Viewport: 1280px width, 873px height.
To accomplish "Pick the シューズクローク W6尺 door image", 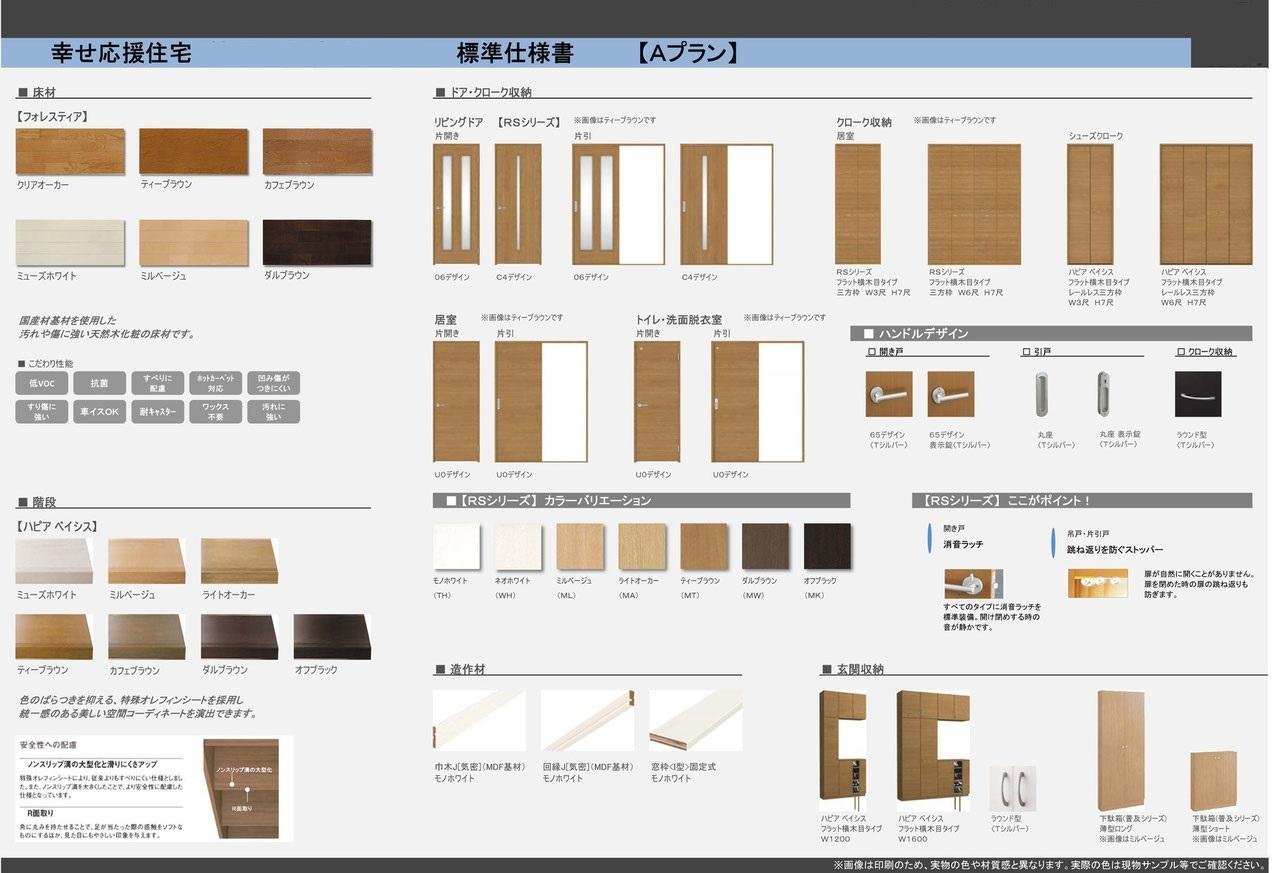I will 1206,205.
